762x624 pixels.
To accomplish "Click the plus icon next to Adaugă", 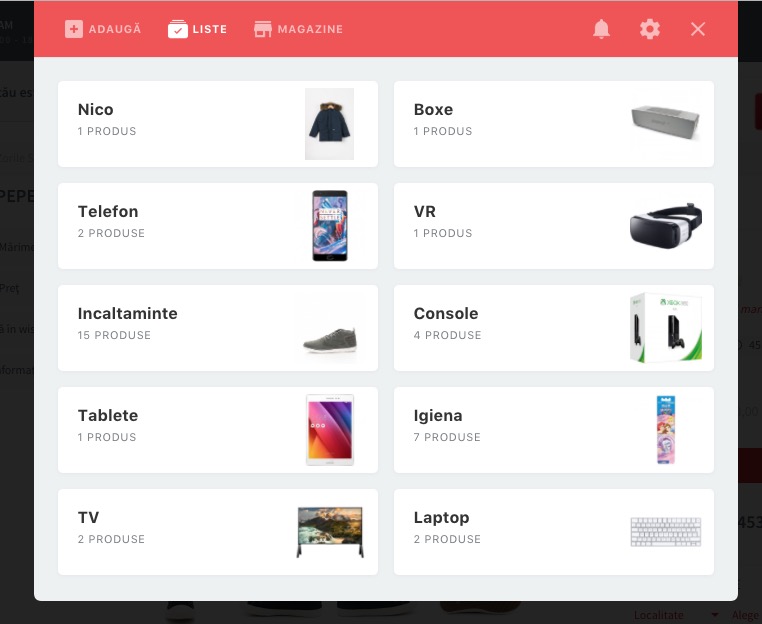I will [74, 29].
